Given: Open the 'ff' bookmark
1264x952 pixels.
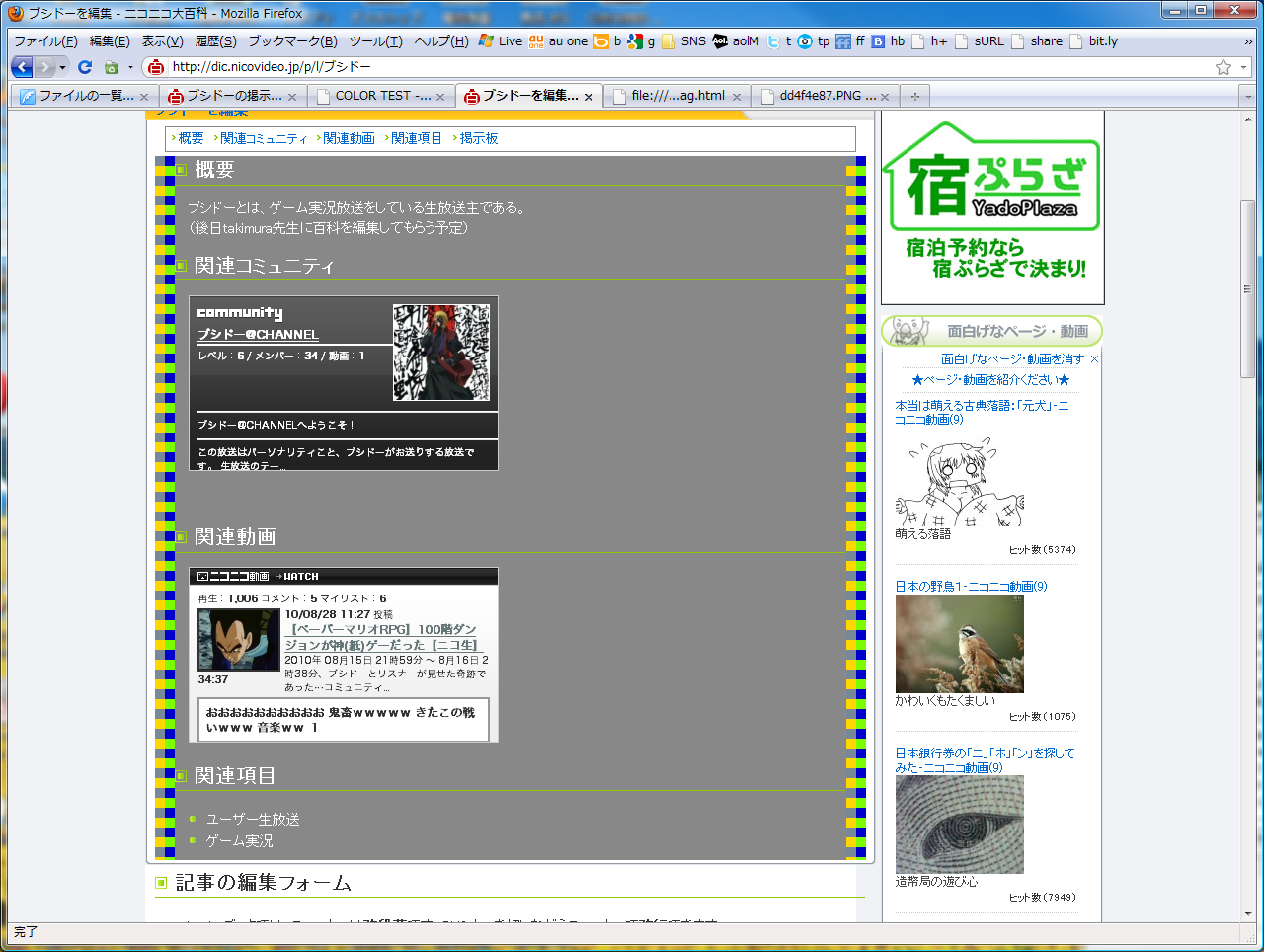Looking at the screenshot, I should (850, 41).
